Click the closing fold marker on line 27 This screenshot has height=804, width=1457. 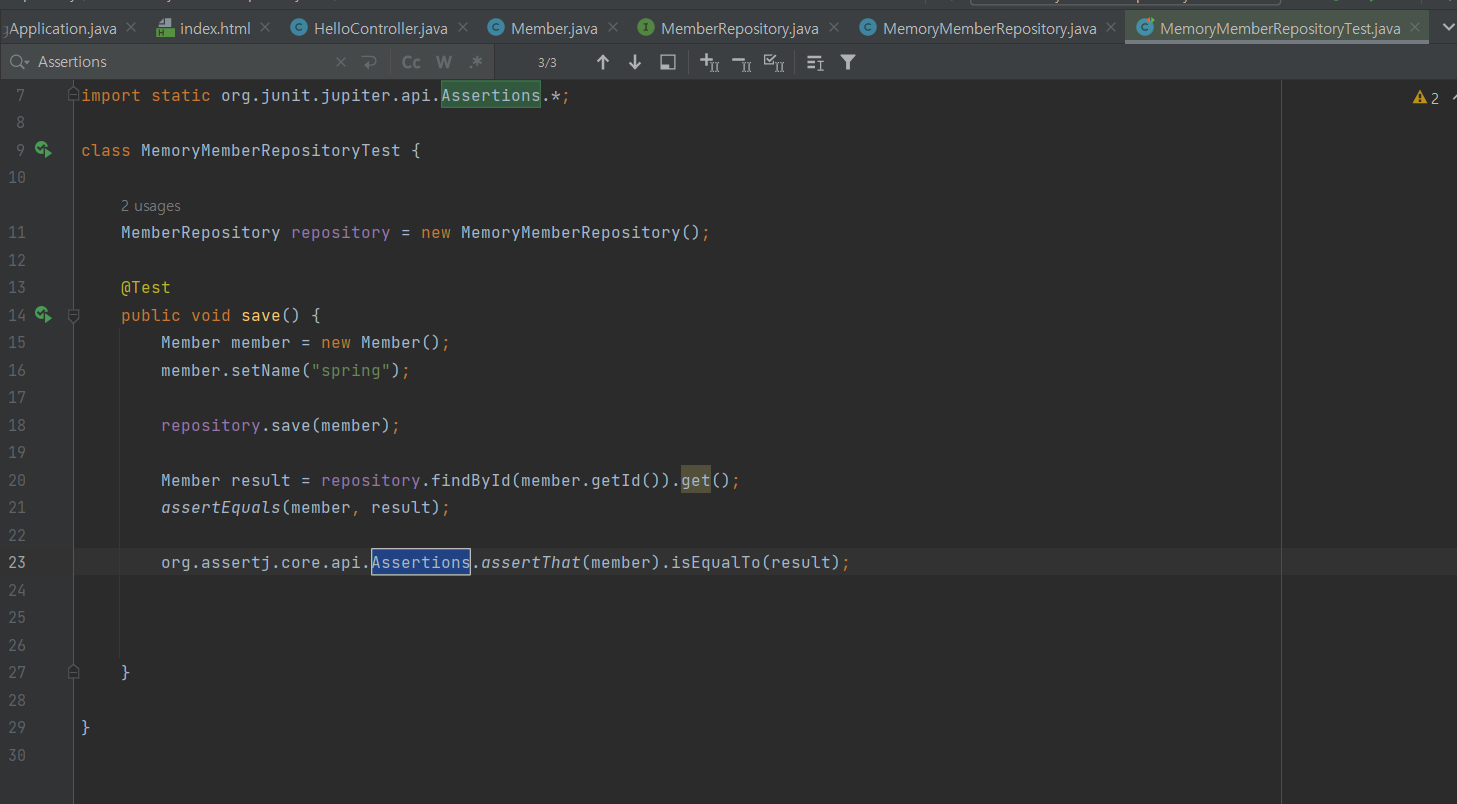[x=73, y=672]
